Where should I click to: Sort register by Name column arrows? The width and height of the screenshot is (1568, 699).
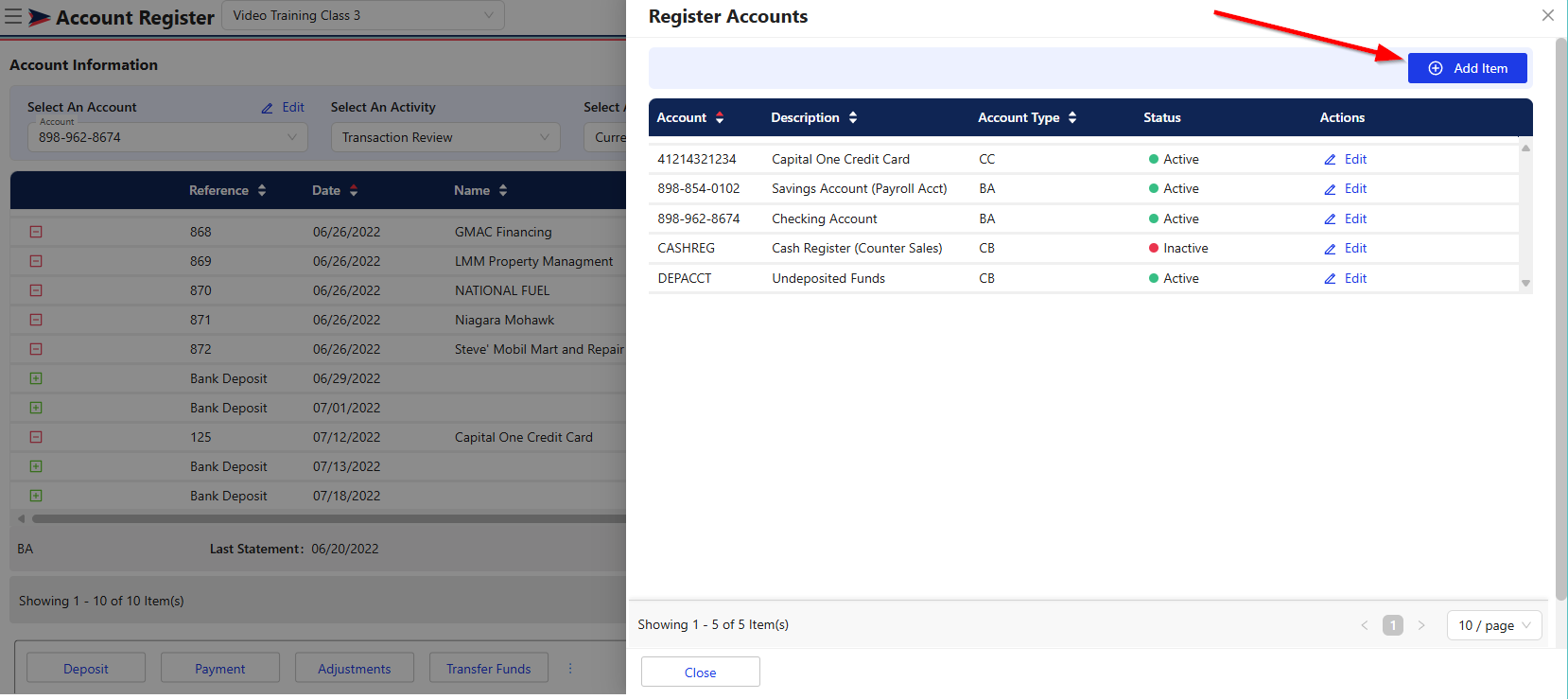[x=503, y=190]
